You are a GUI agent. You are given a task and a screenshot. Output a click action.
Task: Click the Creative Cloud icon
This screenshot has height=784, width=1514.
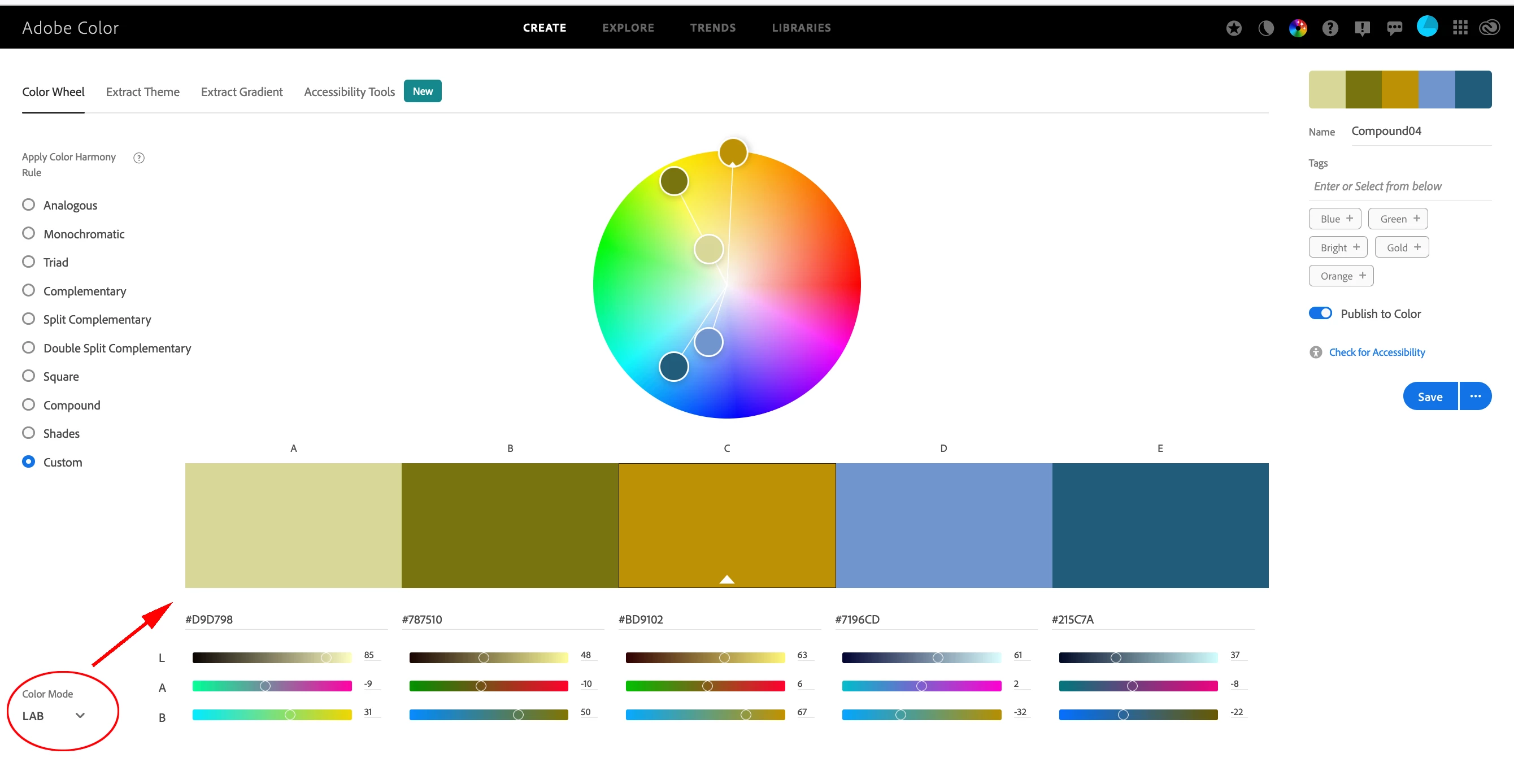pyautogui.click(x=1489, y=28)
